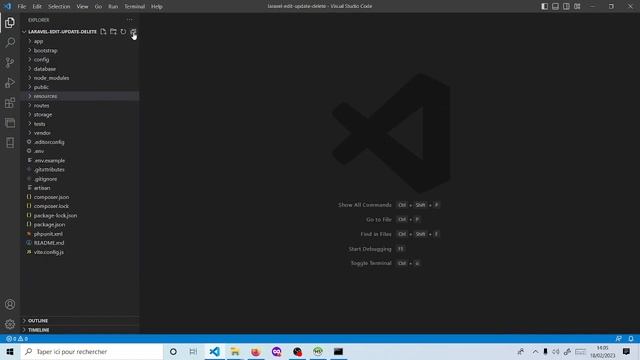
Task: Collapse all folders in Explorer
Action: click(133, 31)
